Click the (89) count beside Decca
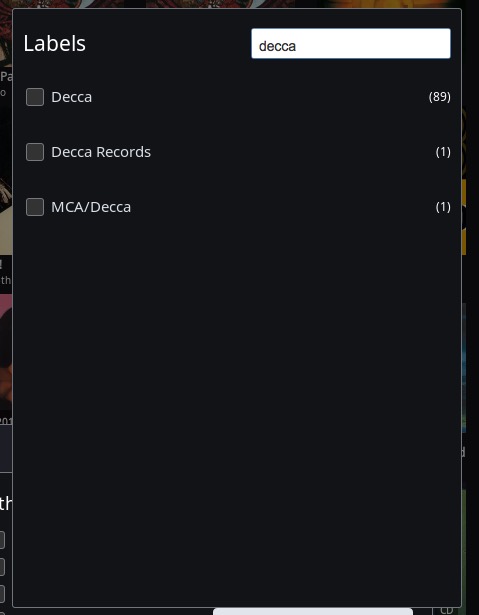 (x=439, y=97)
